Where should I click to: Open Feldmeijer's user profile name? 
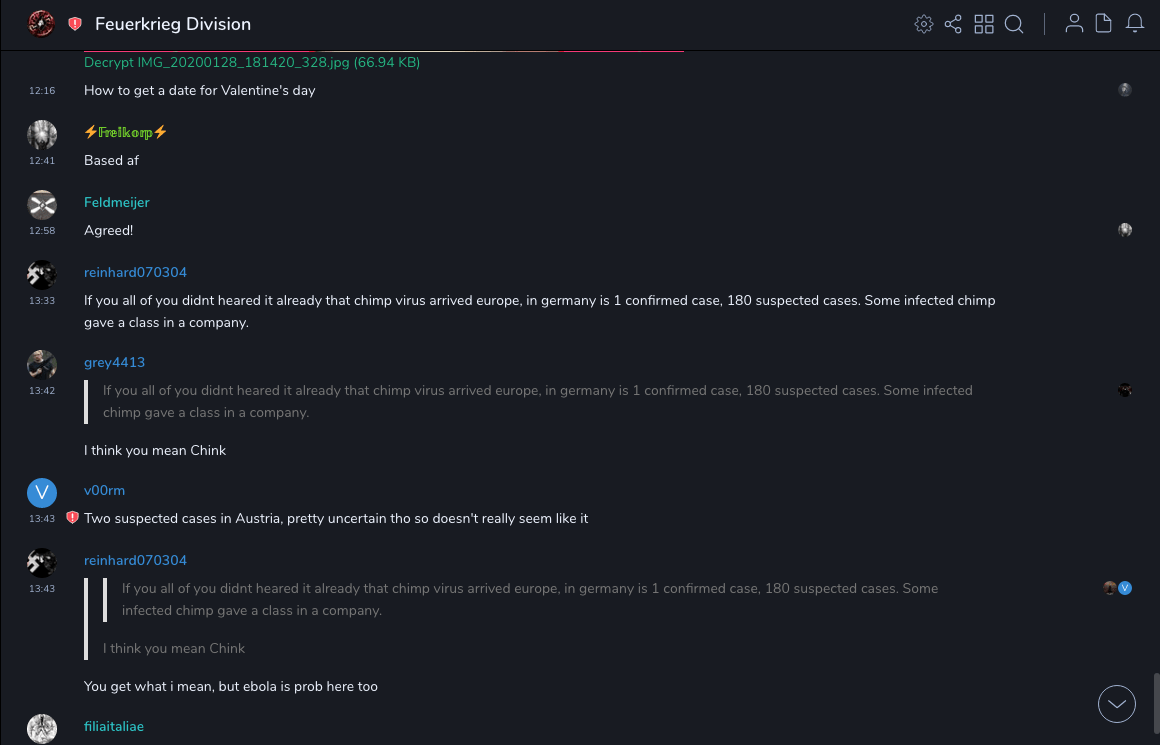(116, 202)
